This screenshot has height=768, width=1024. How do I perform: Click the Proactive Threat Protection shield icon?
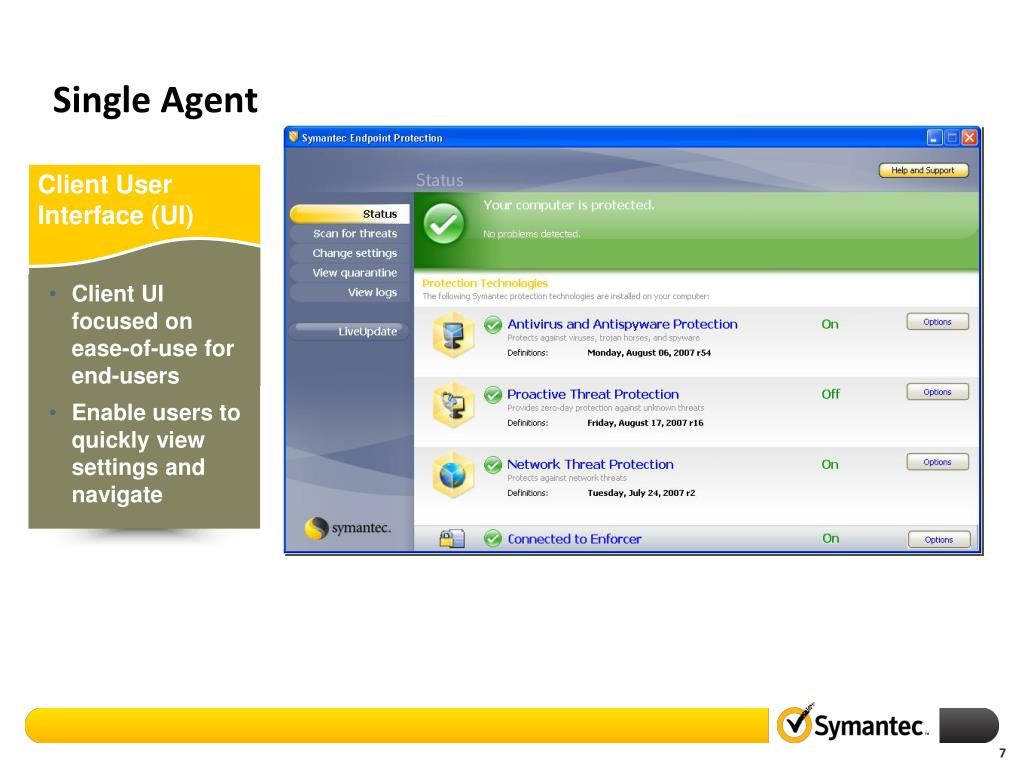tap(453, 405)
